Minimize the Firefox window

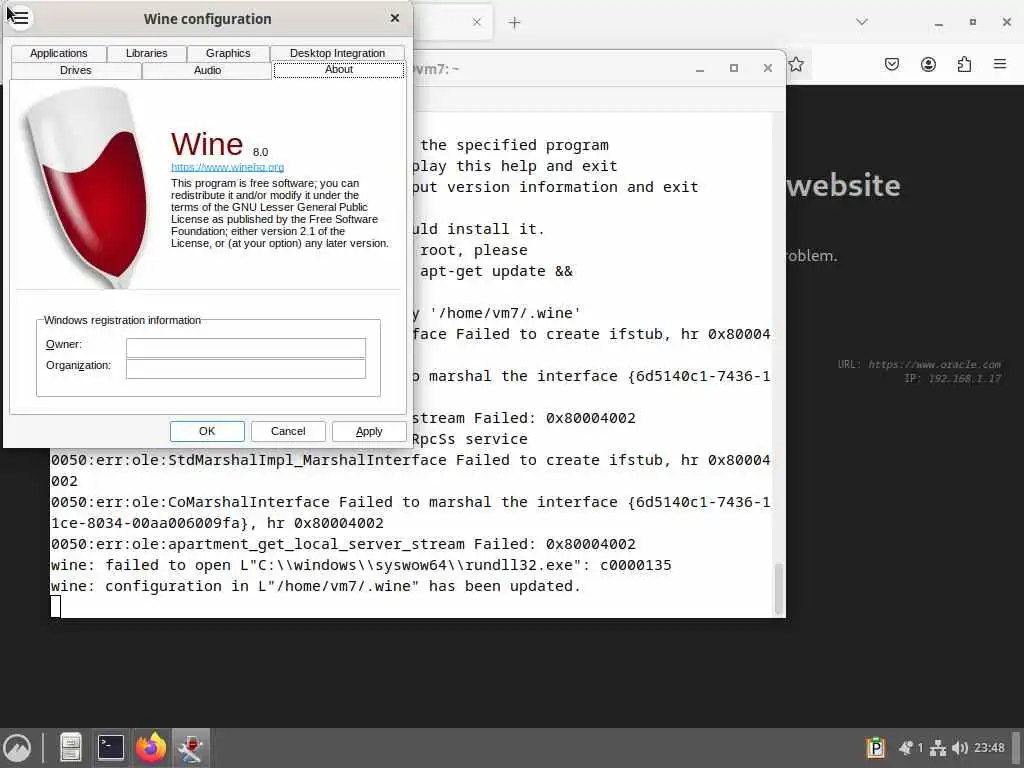click(x=939, y=23)
